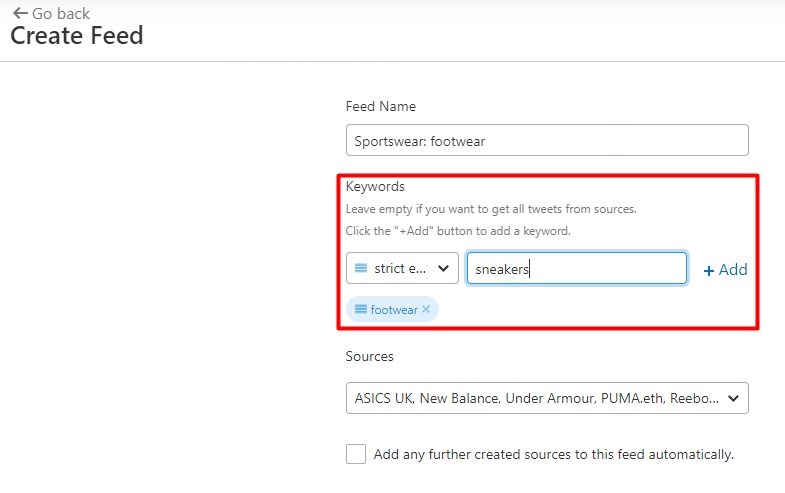This screenshot has height=493, width=785.
Task: Click the plus icon beside Add
Action: [x=708, y=271]
